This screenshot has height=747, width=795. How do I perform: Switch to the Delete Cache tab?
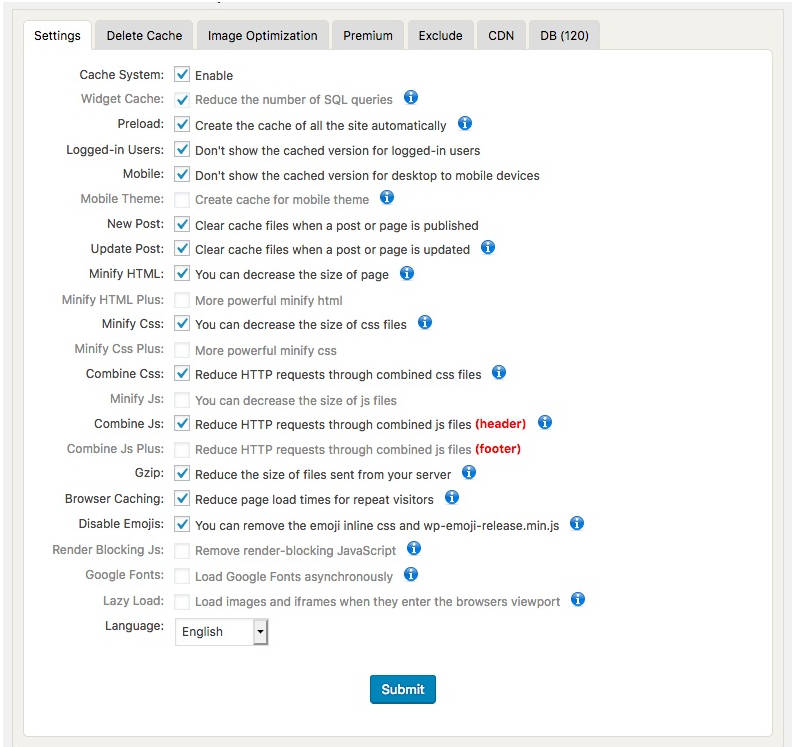click(x=144, y=35)
